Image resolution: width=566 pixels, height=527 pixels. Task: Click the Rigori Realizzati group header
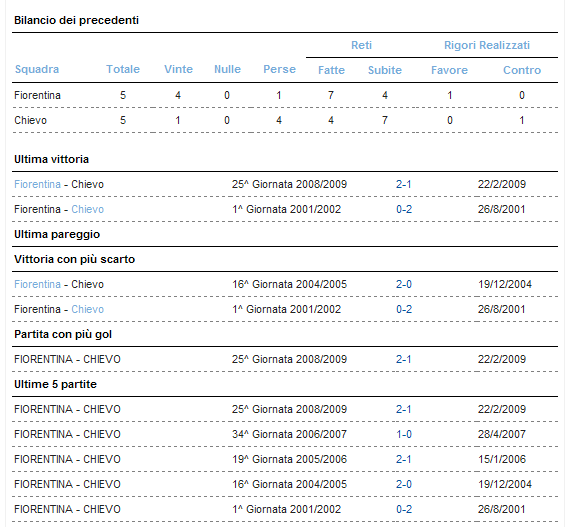coord(487,45)
